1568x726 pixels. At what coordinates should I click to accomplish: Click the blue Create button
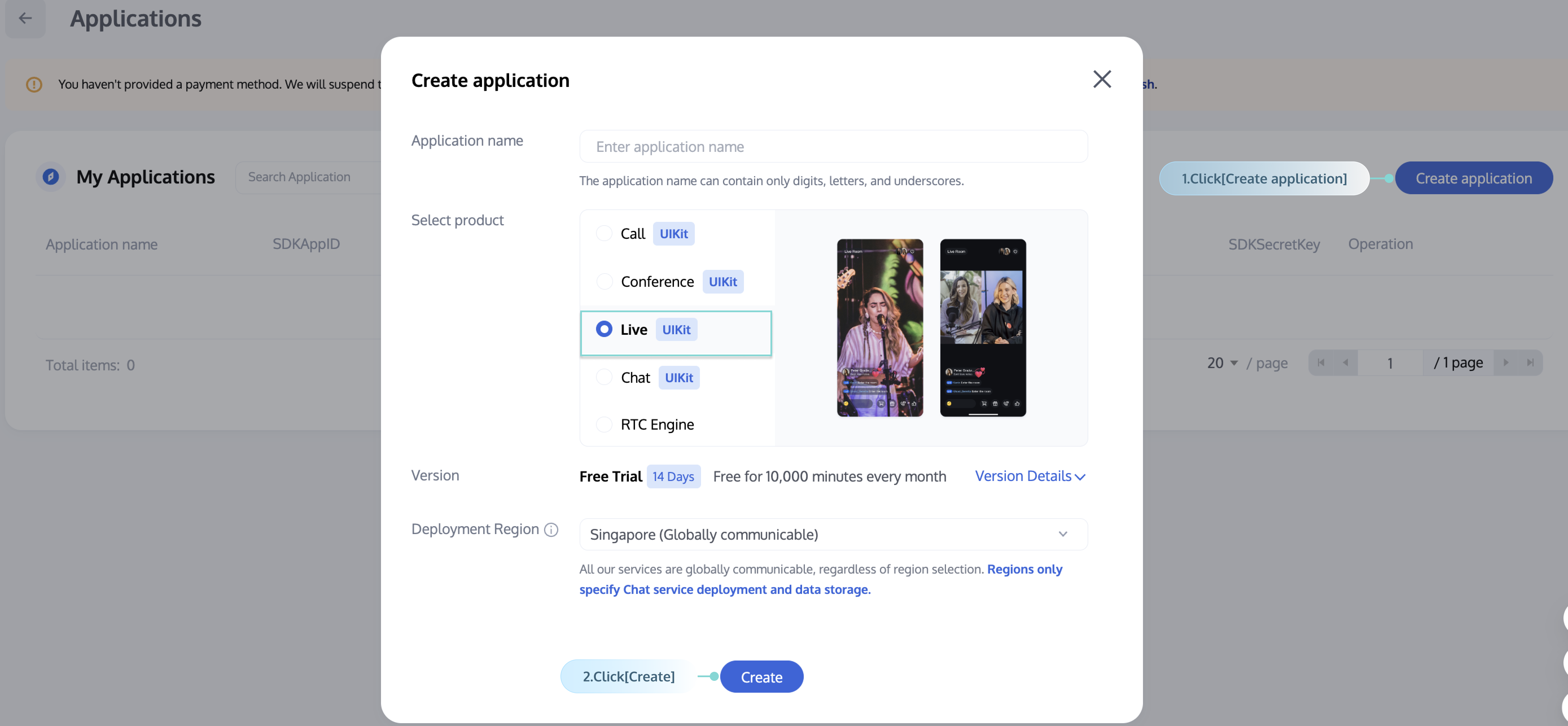click(761, 677)
